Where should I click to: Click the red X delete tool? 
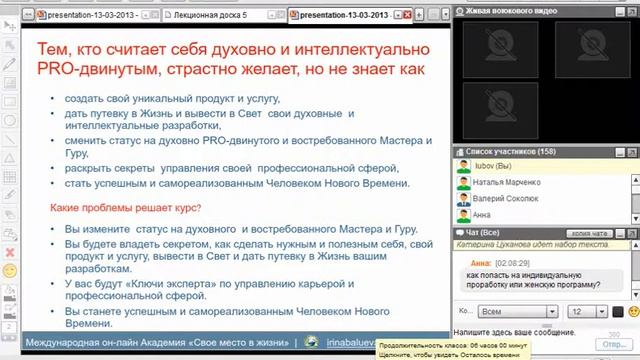[x=10, y=252]
